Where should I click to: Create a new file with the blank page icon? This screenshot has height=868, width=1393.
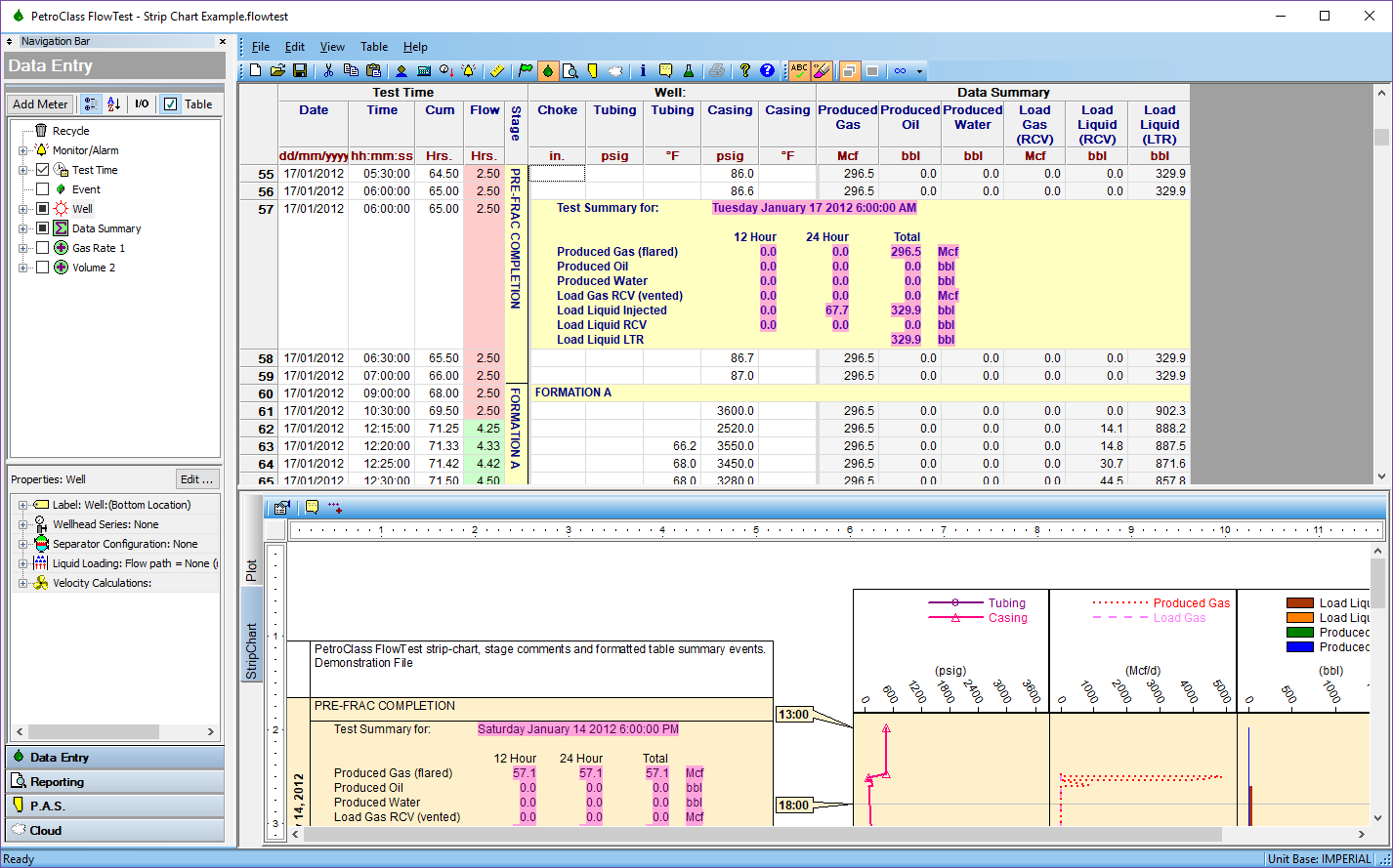coord(255,70)
